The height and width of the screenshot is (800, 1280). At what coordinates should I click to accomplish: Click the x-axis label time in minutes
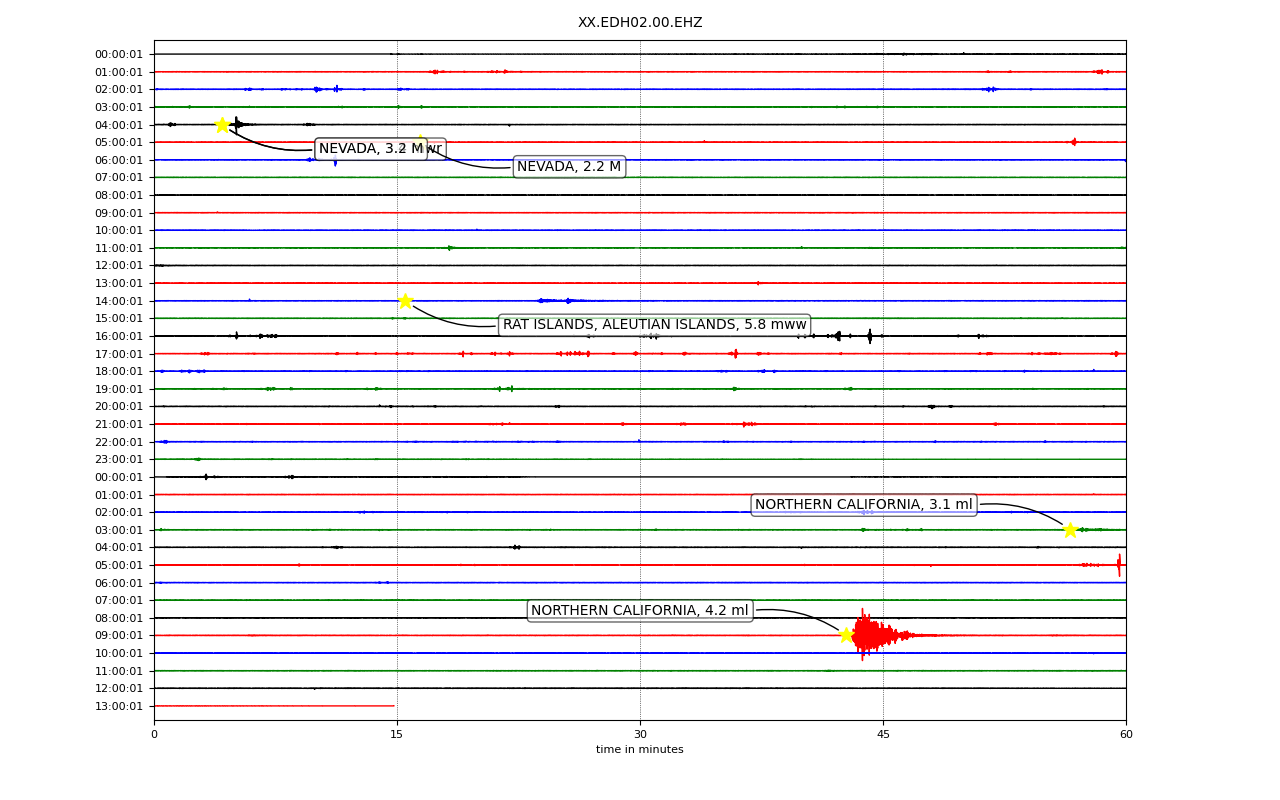point(640,750)
